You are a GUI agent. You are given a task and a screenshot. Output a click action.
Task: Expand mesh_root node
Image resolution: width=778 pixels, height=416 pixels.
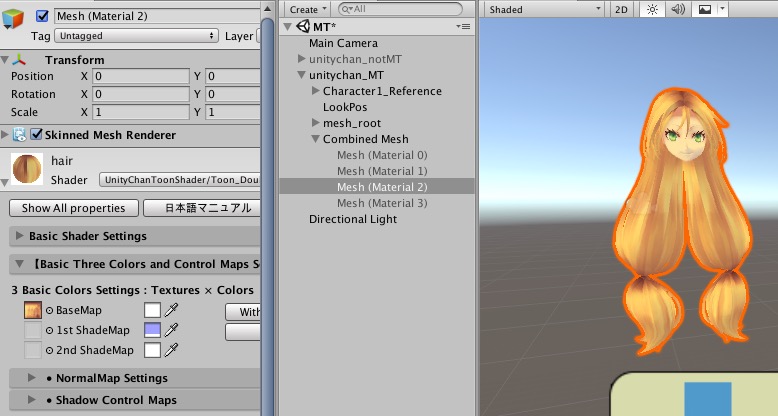pyautogui.click(x=315, y=122)
